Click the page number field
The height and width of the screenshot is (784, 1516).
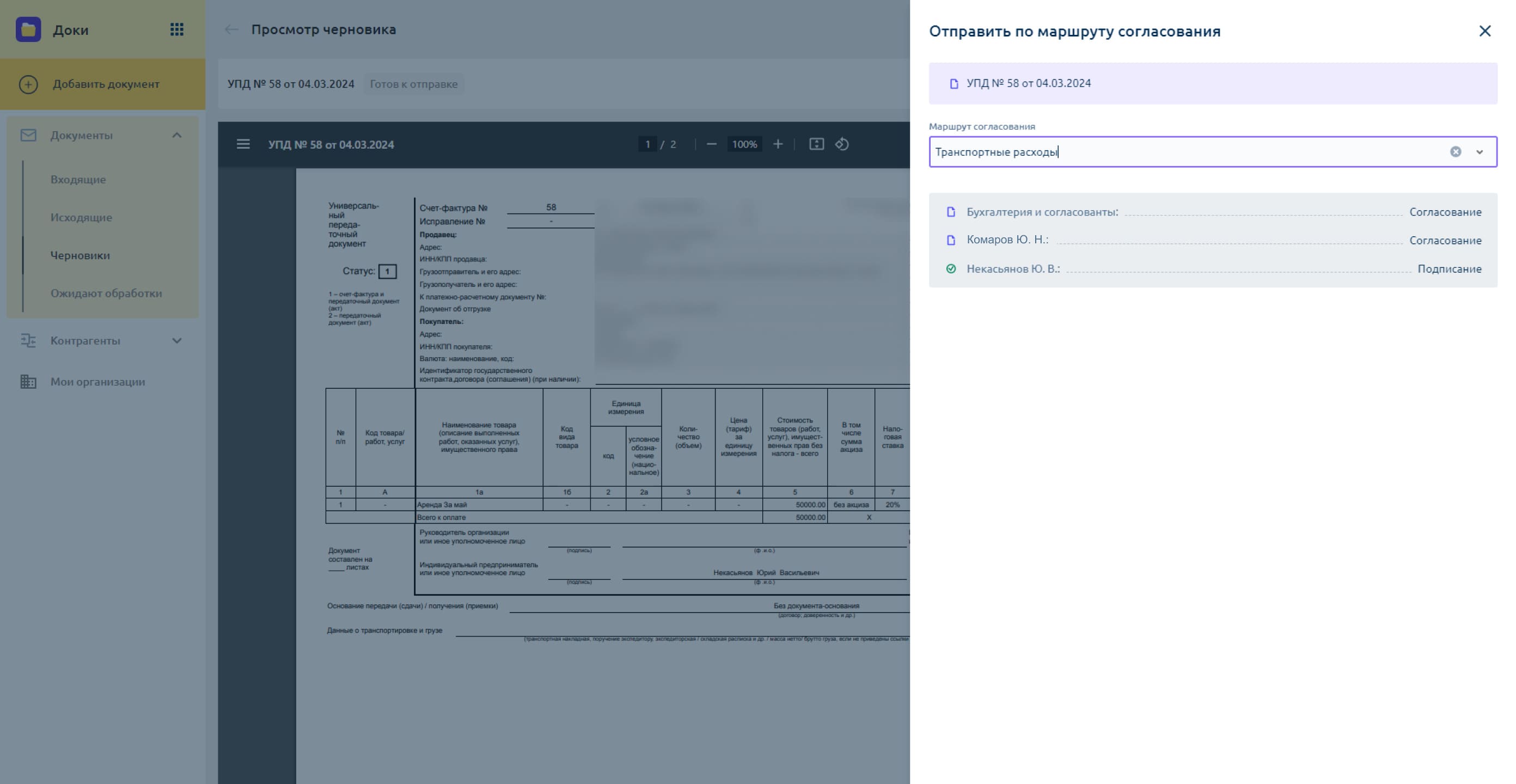647,144
